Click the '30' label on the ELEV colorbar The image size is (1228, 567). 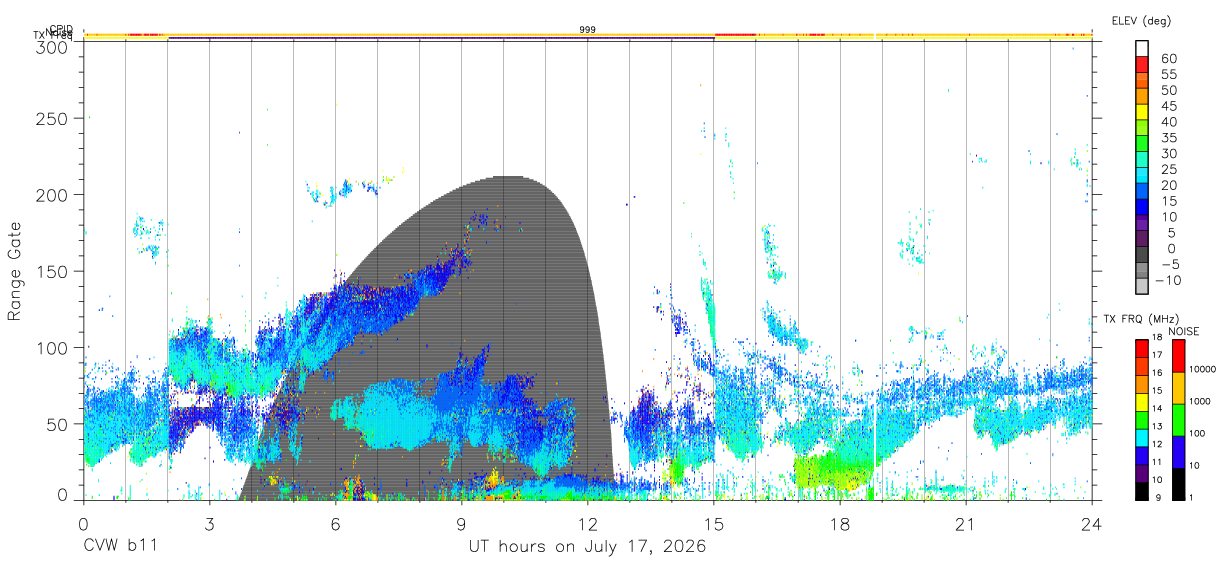[x=1169, y=153]
